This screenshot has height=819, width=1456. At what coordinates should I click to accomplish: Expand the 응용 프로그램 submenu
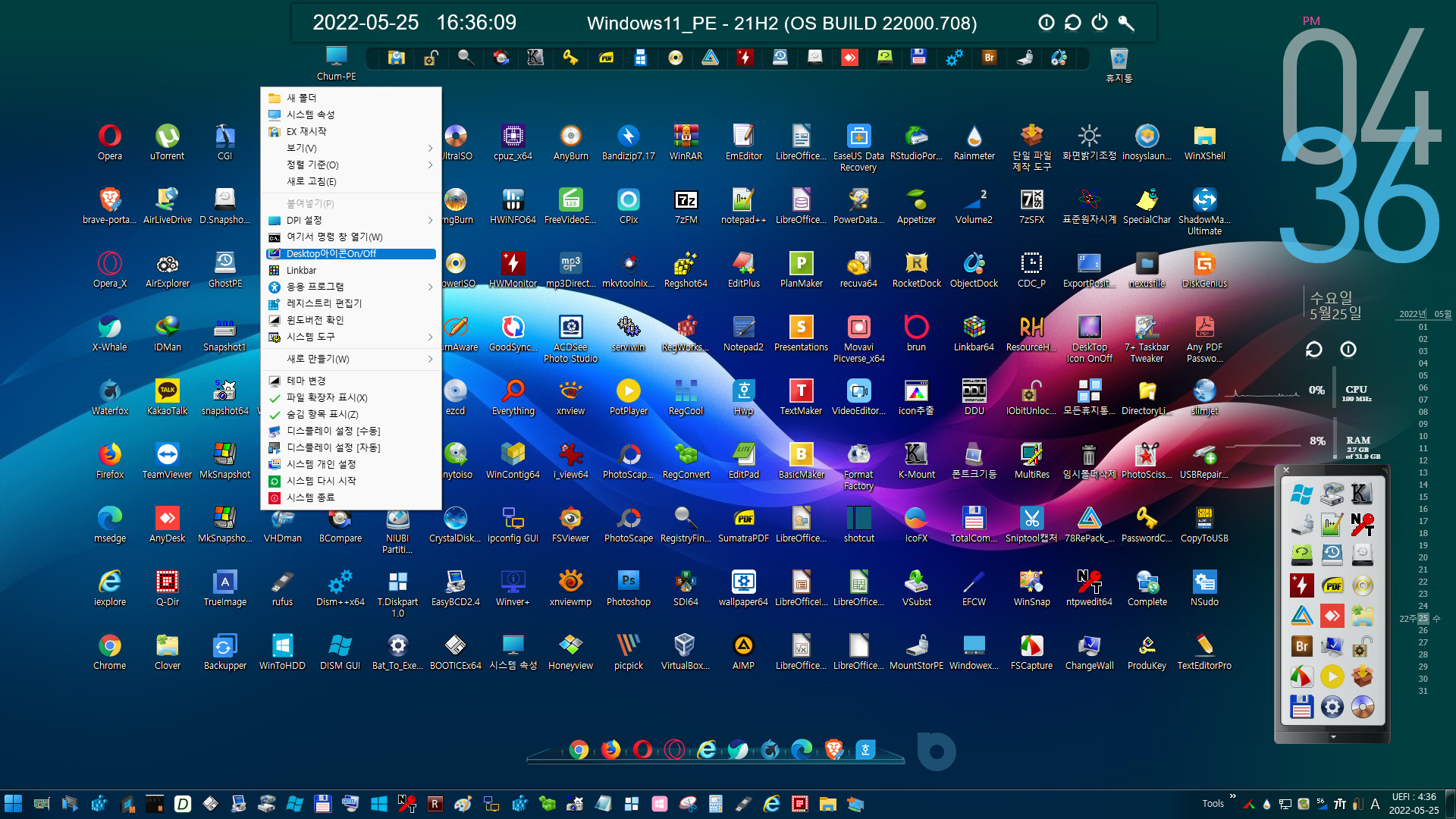(351, 287)
